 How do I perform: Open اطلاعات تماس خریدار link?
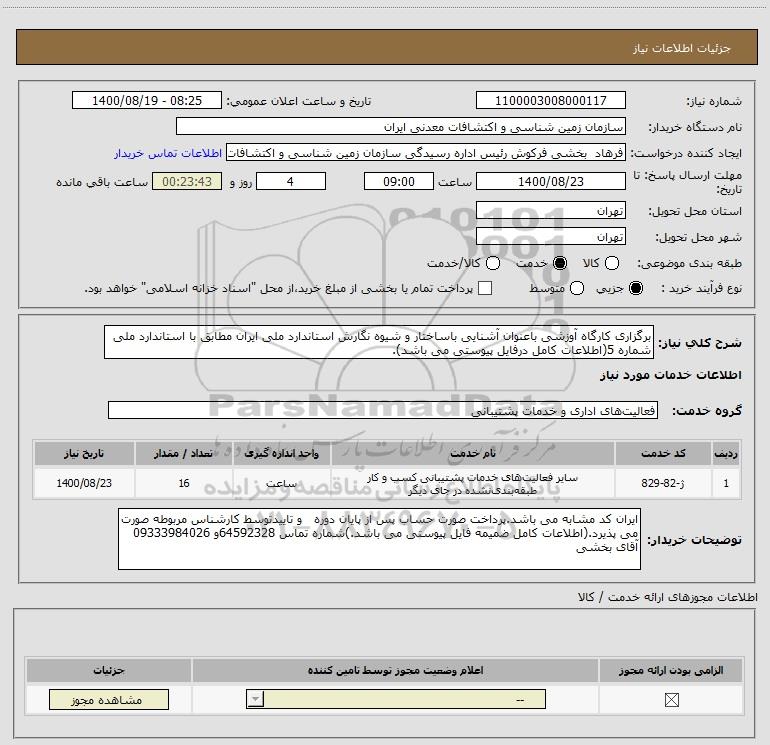pyautogui.click(x=168, y=153)
